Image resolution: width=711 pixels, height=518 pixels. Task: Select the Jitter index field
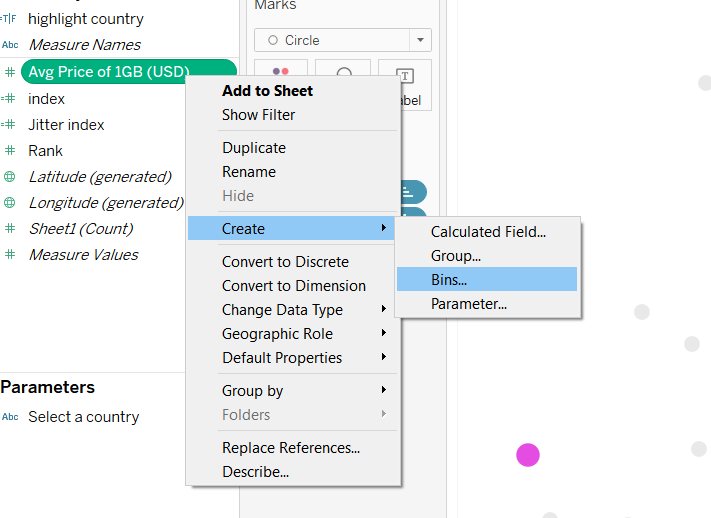[x=66, y=125]
